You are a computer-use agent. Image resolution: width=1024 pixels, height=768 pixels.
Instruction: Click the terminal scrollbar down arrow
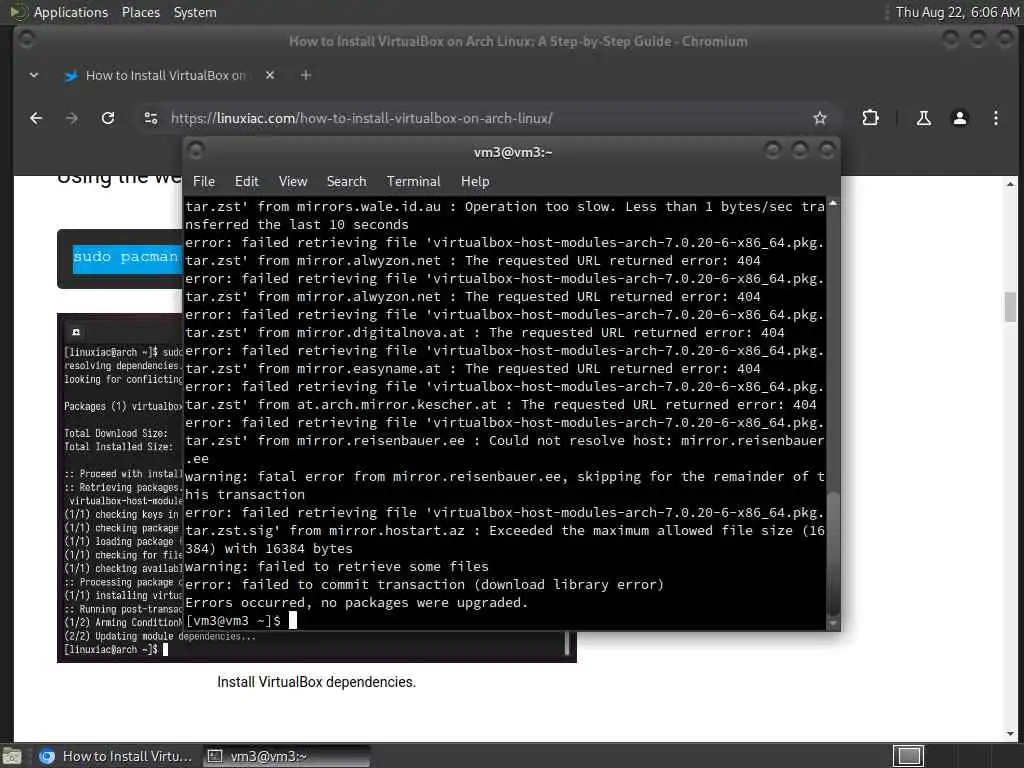point(833,624)
